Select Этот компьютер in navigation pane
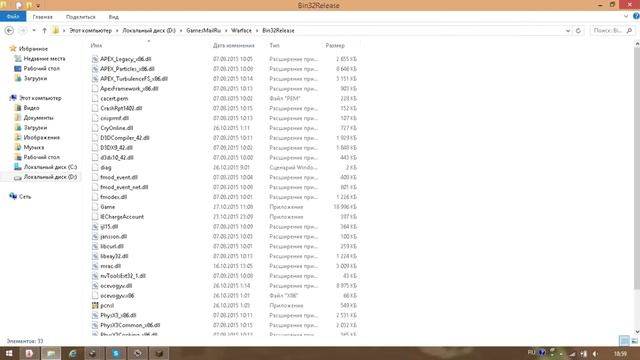This screenshot has height=360, width=640. point(40,98)
